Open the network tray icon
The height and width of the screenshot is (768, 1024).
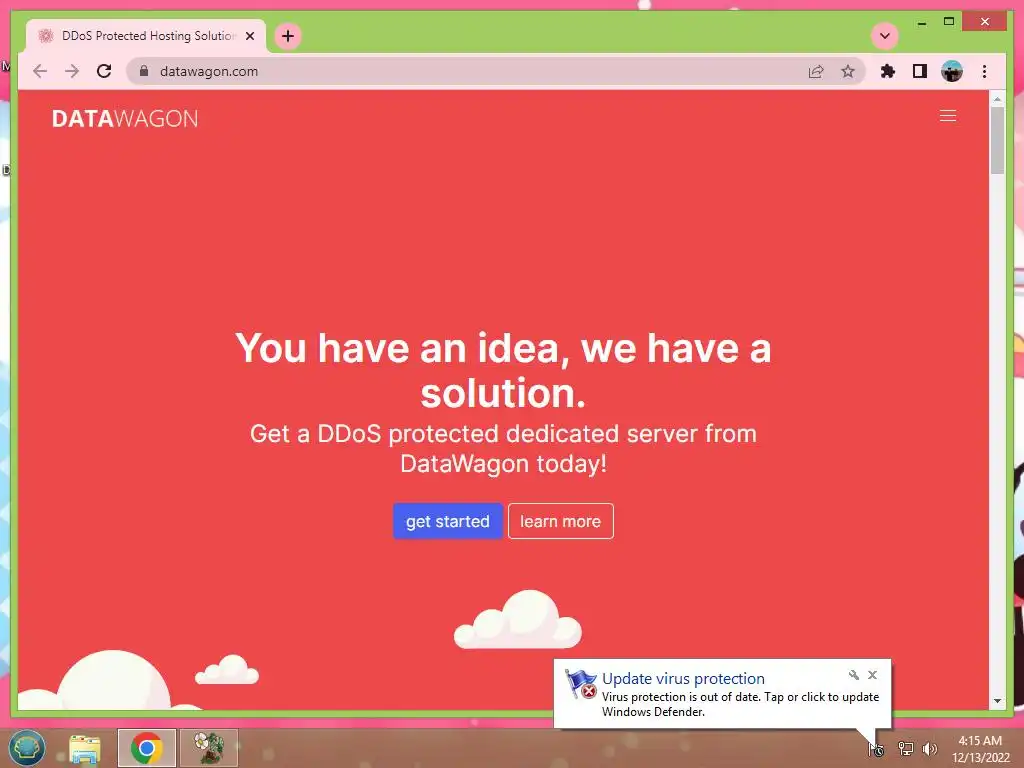coord(905,748)
